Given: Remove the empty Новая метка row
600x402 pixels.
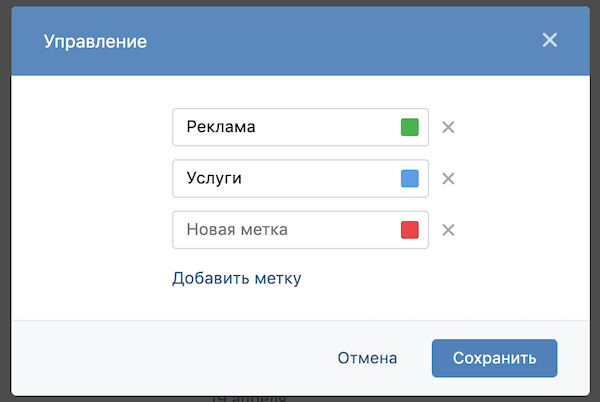Looking at the screenshot, I should (x=449, y=230).
